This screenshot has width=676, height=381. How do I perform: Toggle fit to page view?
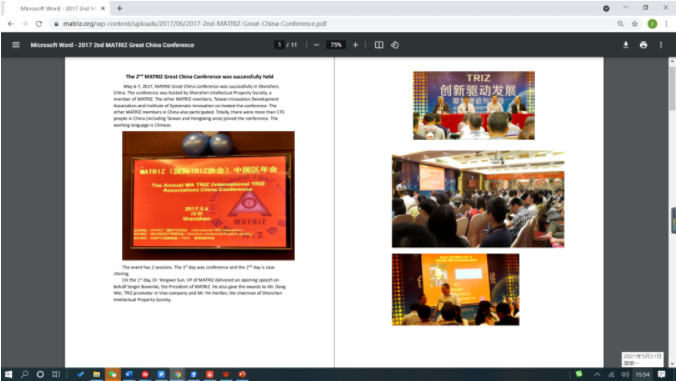379,45
